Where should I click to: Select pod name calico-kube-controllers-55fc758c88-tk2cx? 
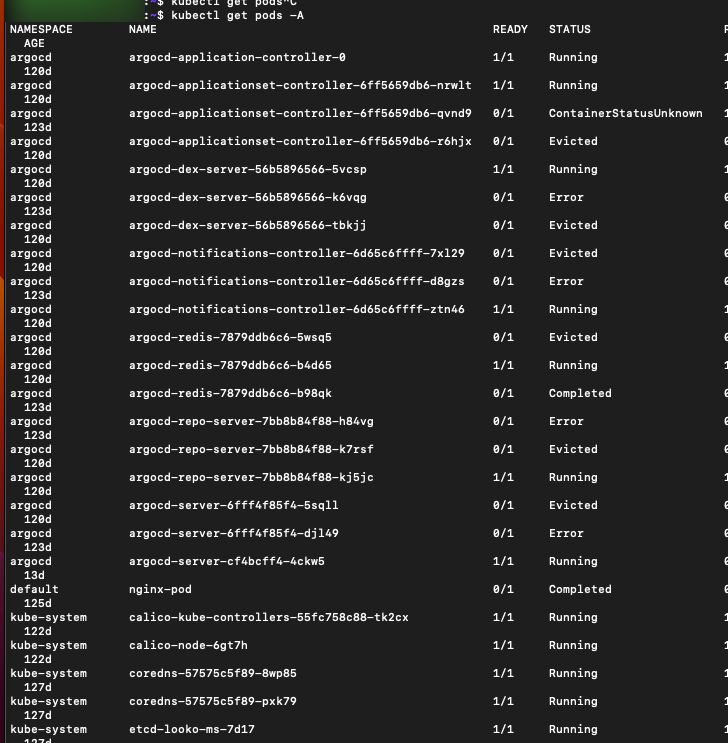[x=269, y=617]
